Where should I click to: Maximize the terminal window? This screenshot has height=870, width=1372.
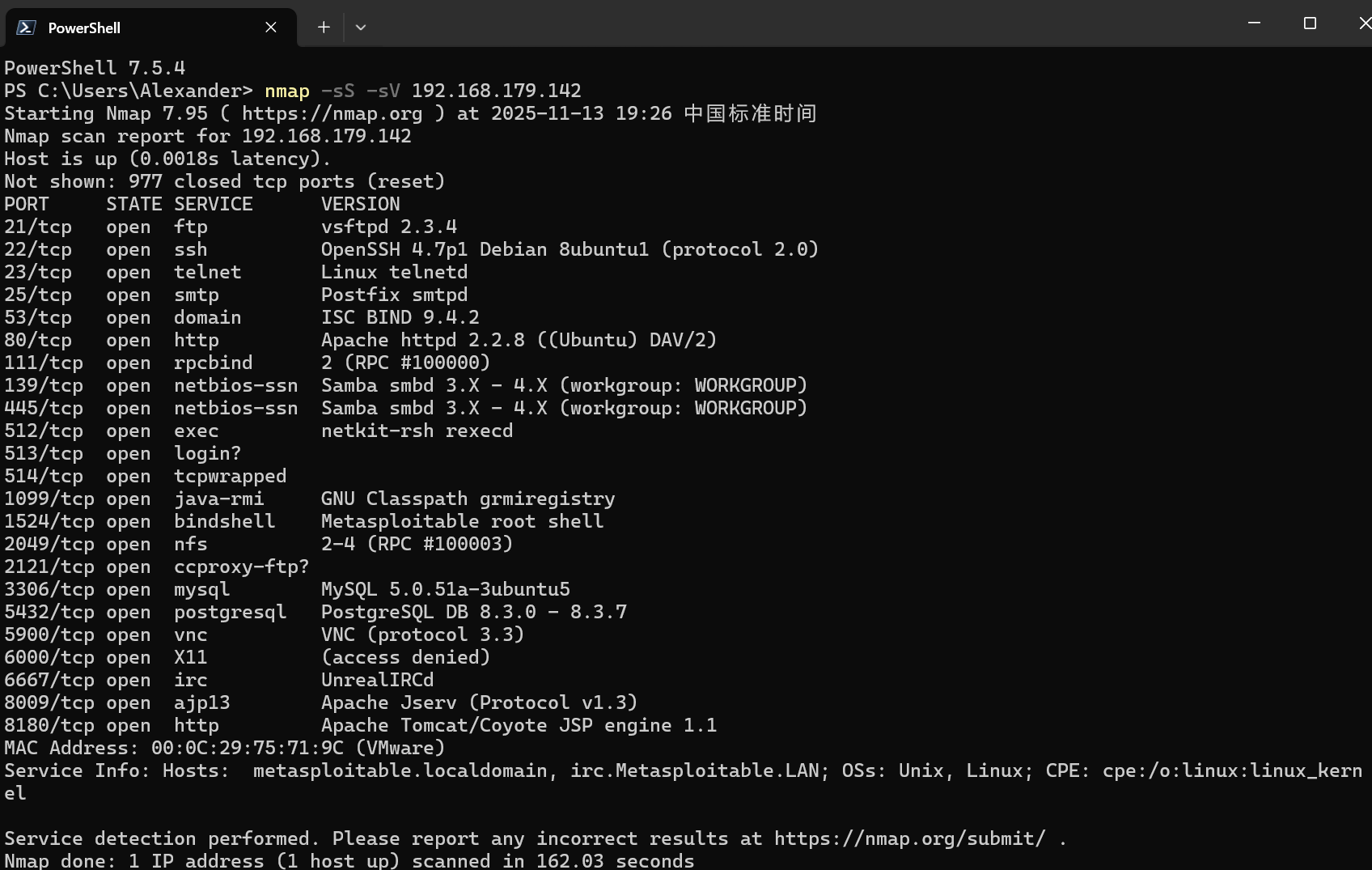coord(1310,23)
